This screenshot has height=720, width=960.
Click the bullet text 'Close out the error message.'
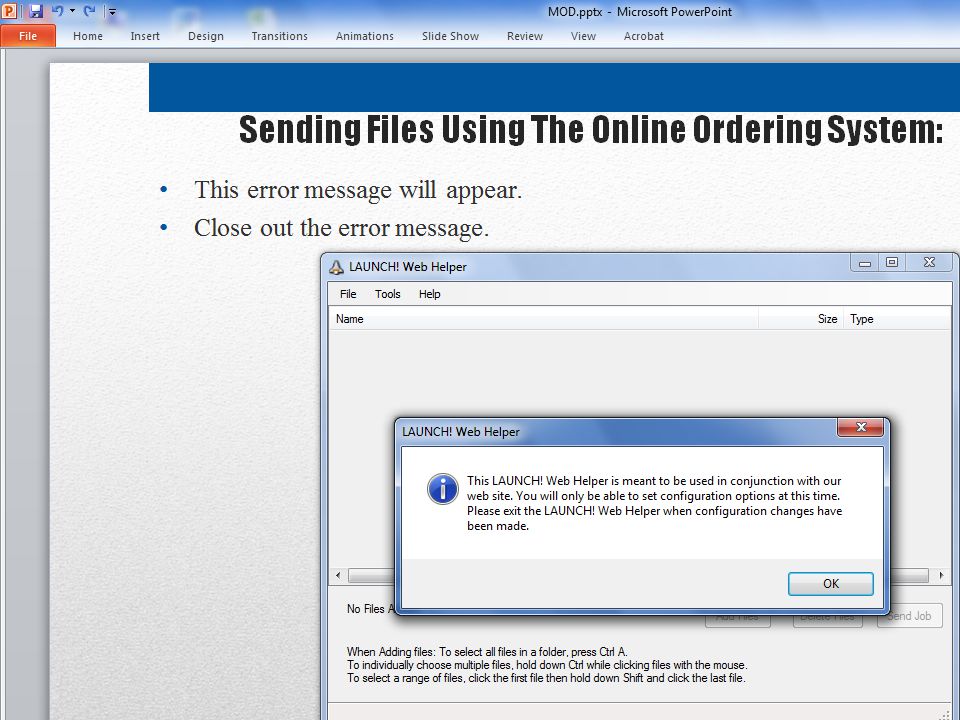tap(341, 228)
